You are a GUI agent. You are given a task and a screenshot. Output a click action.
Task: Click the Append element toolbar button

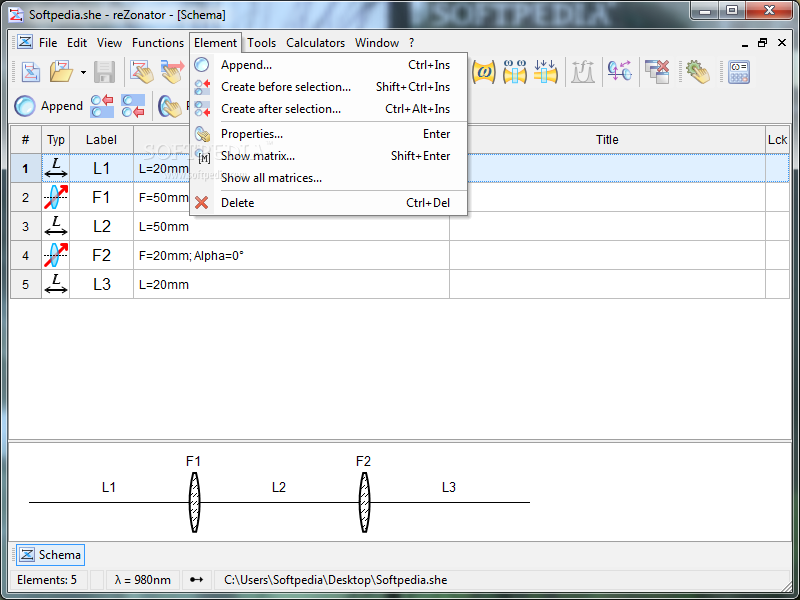tap(48, 106)
